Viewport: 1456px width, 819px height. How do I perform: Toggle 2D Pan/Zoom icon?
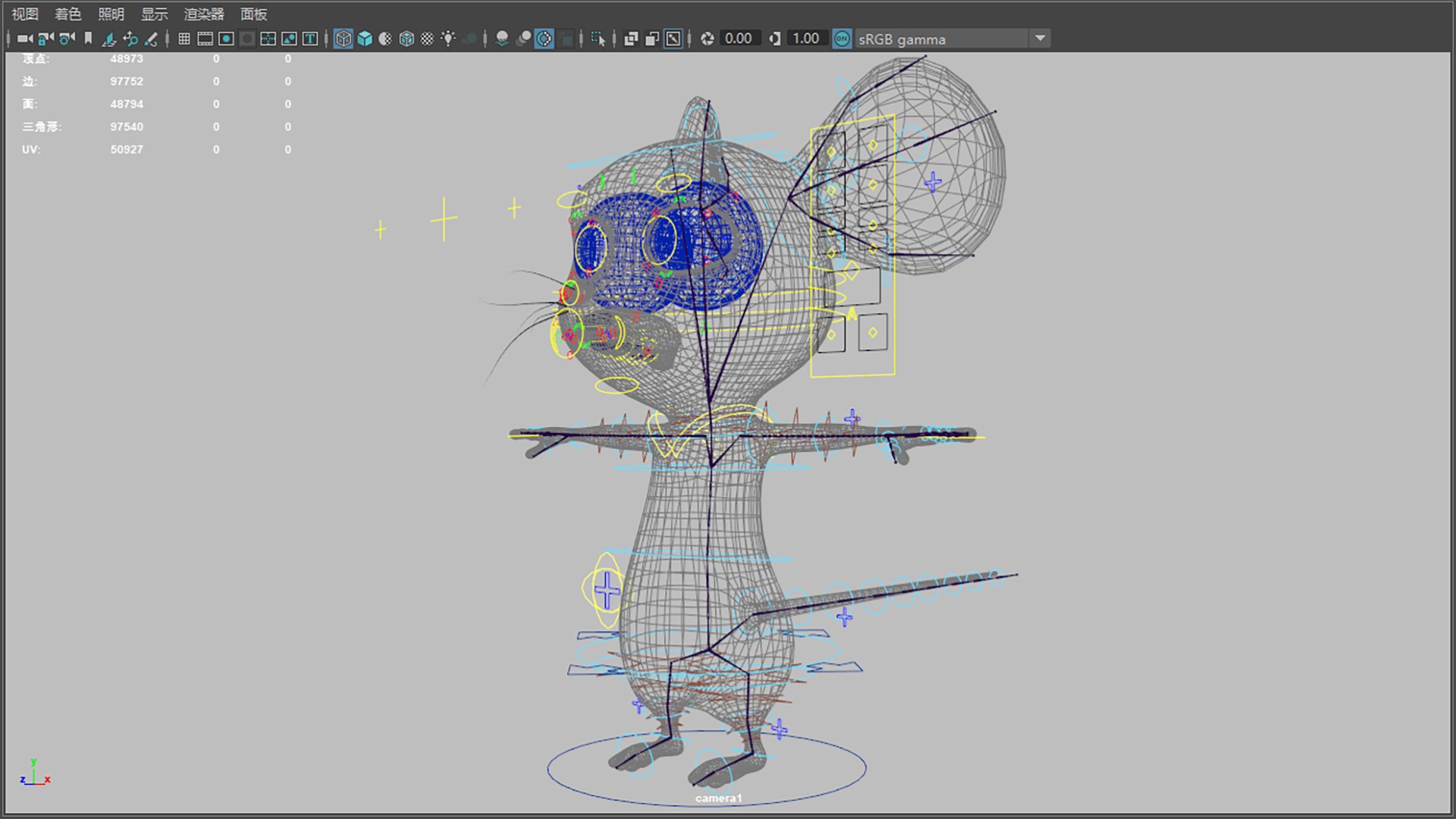tap(130, 39)
